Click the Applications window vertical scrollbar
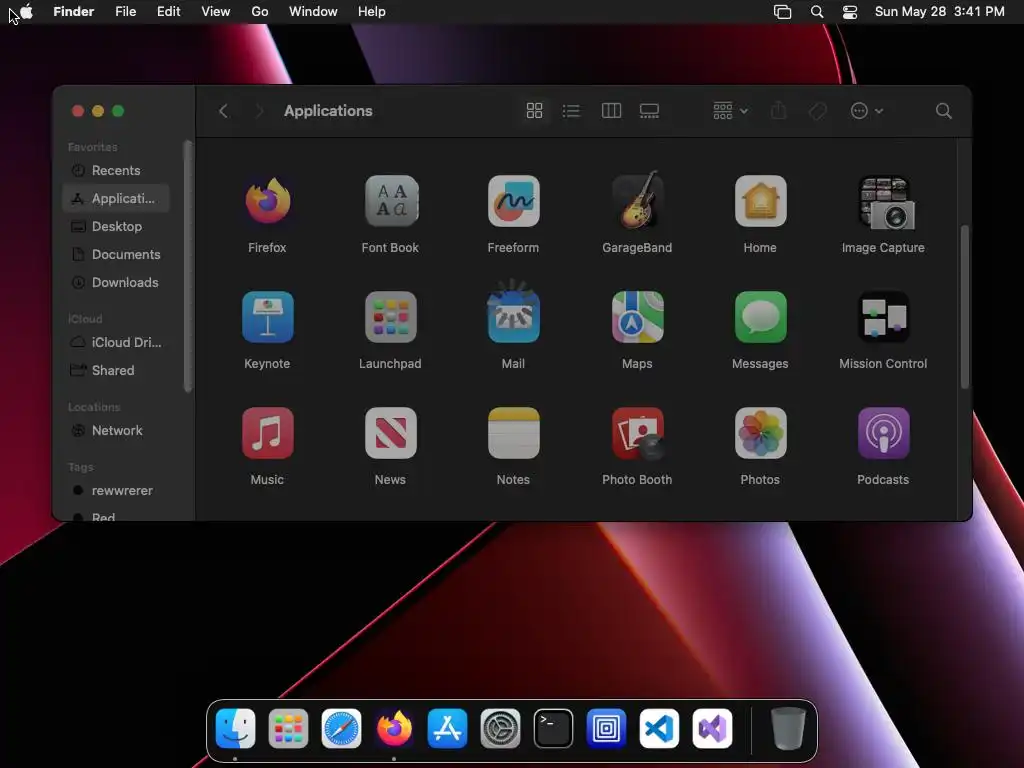 [x=965, y=307]
